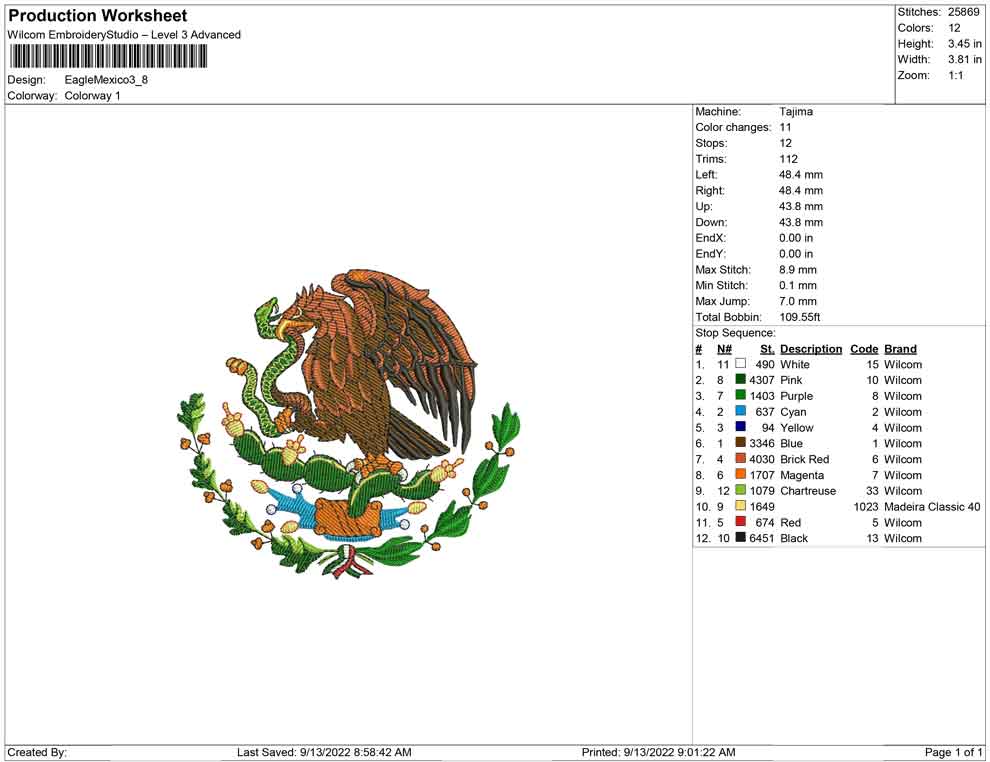Select the trims value "112"
Image resolution: width=990 pixels, height=762 pixels.
point(789,159)
